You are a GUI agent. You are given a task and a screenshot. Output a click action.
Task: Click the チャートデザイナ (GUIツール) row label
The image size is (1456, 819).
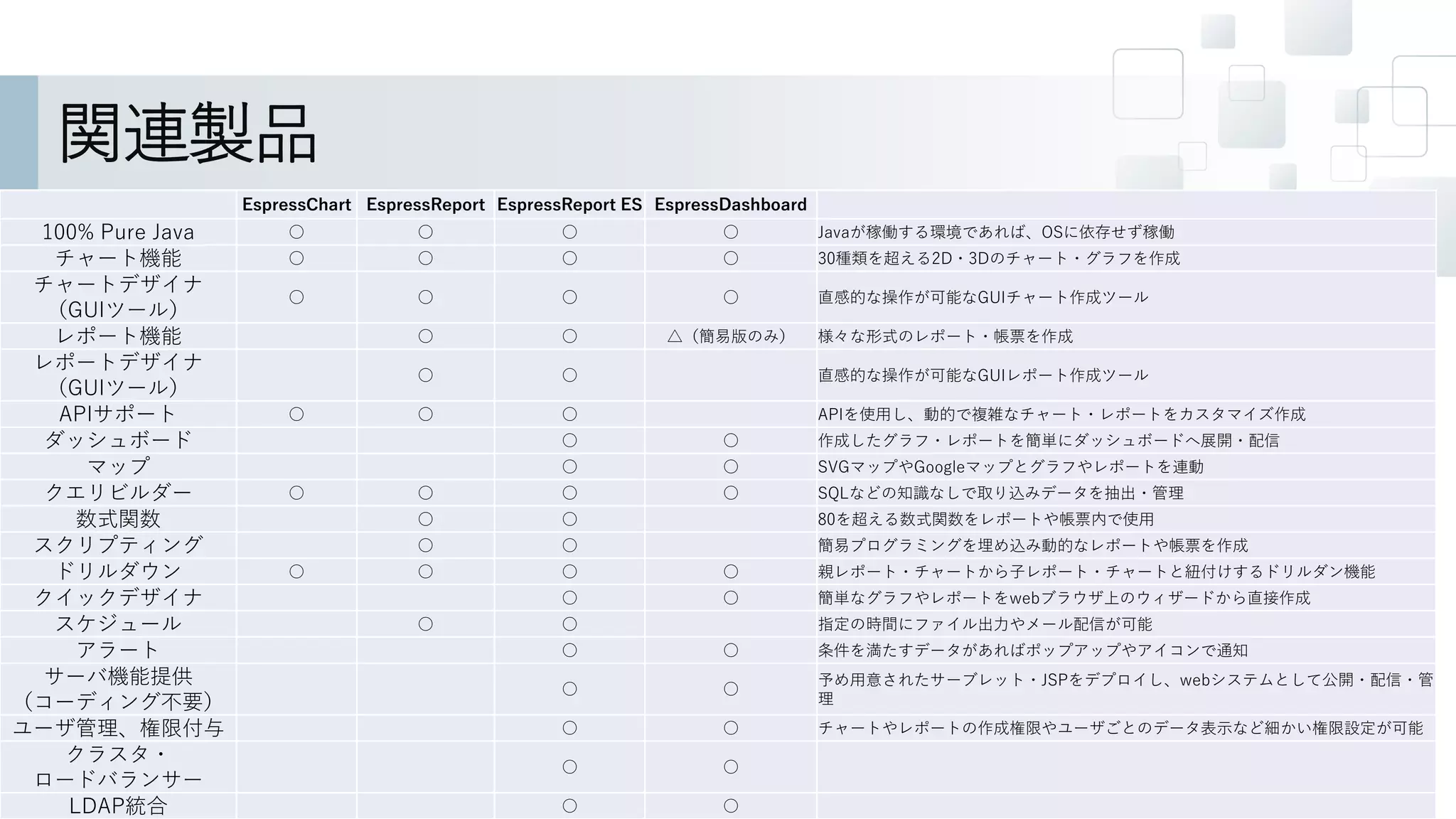[118, 296]
